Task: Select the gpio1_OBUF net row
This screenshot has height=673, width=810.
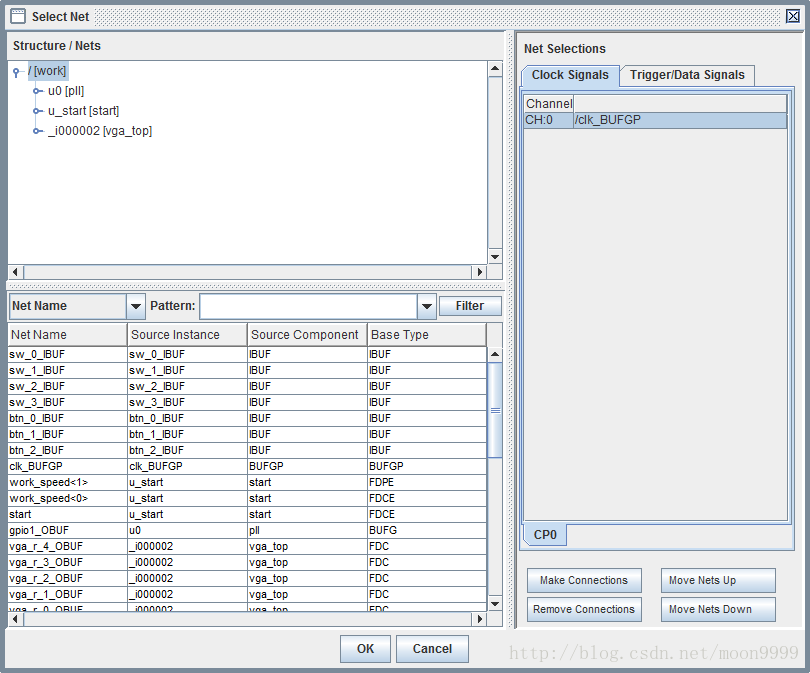Action: pyautogui.click(x=247, y=530)
